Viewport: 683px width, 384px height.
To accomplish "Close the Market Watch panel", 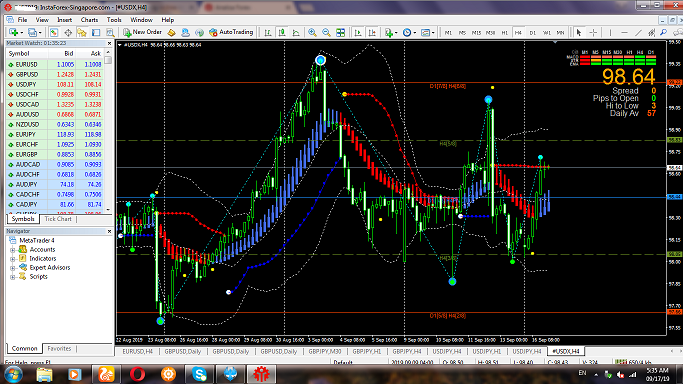I will [109, 43].
